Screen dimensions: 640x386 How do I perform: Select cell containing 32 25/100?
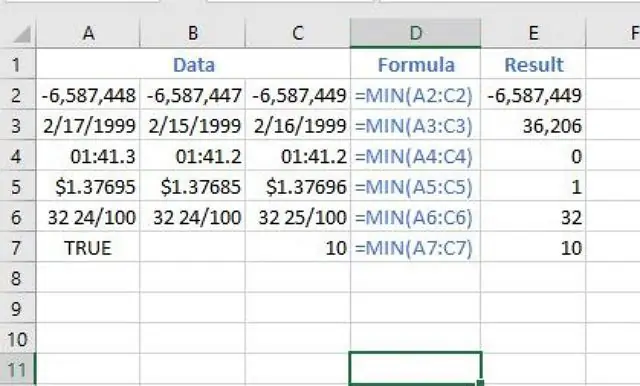tap(298, 217)
